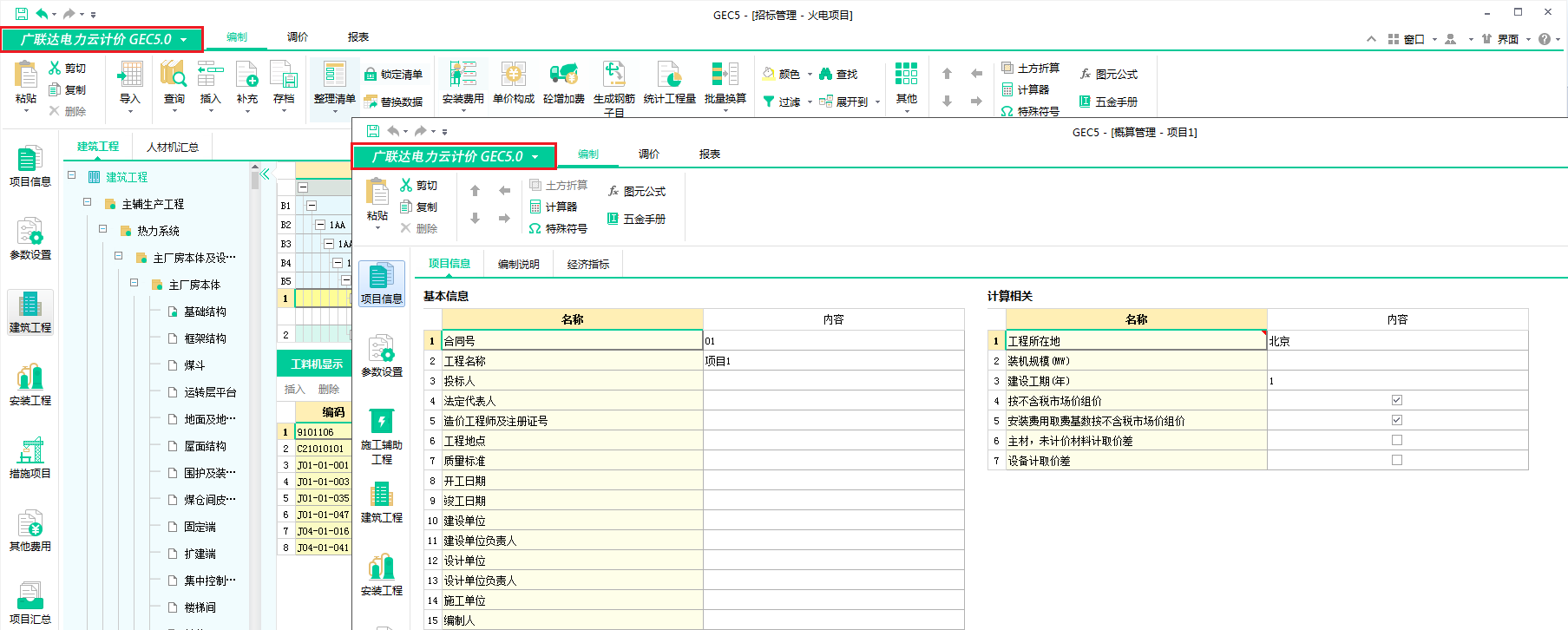Switch to 人材机汇总 tab
This screenshot has width=1568, height=630.
tap(173, 147)
